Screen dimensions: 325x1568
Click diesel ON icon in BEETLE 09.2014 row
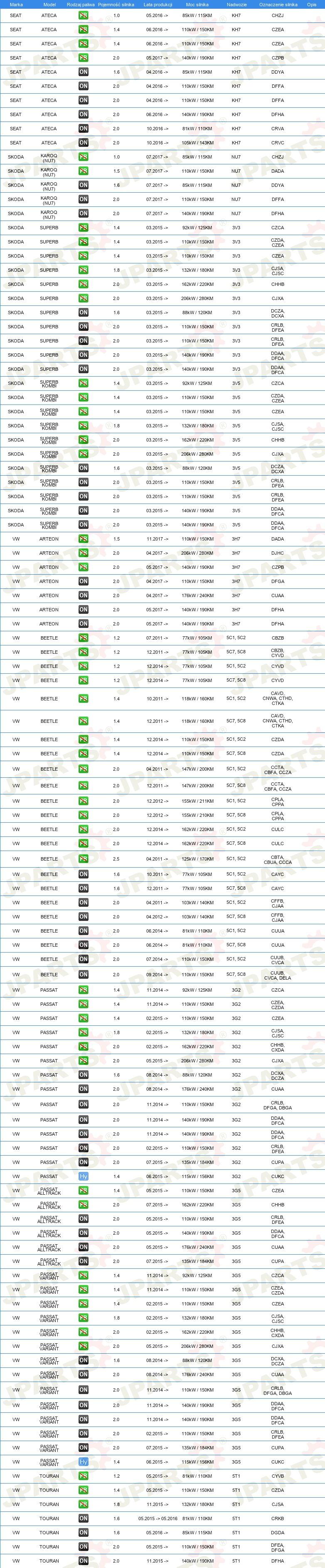(83, 975)
